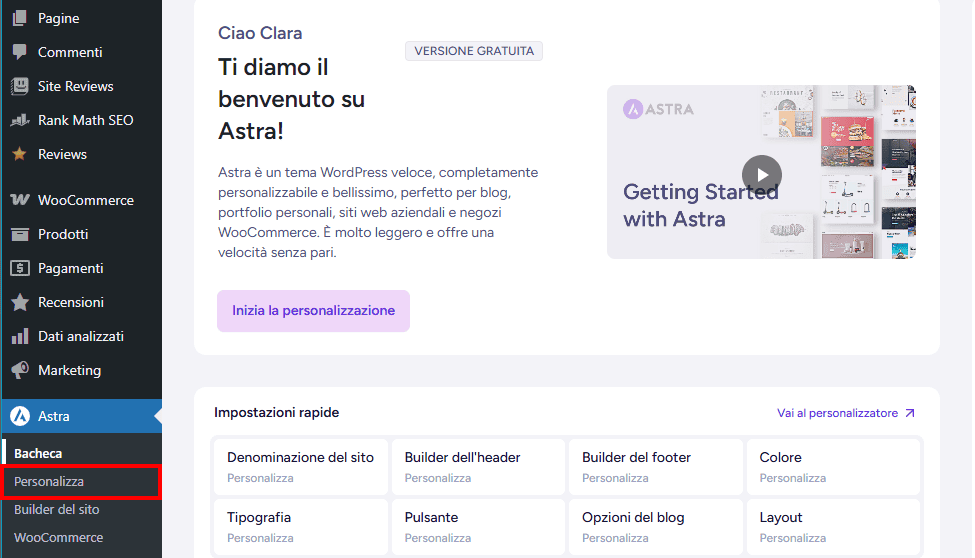Click the Rank Math SEO icon

pyautogui.click(x=19, y=120)
